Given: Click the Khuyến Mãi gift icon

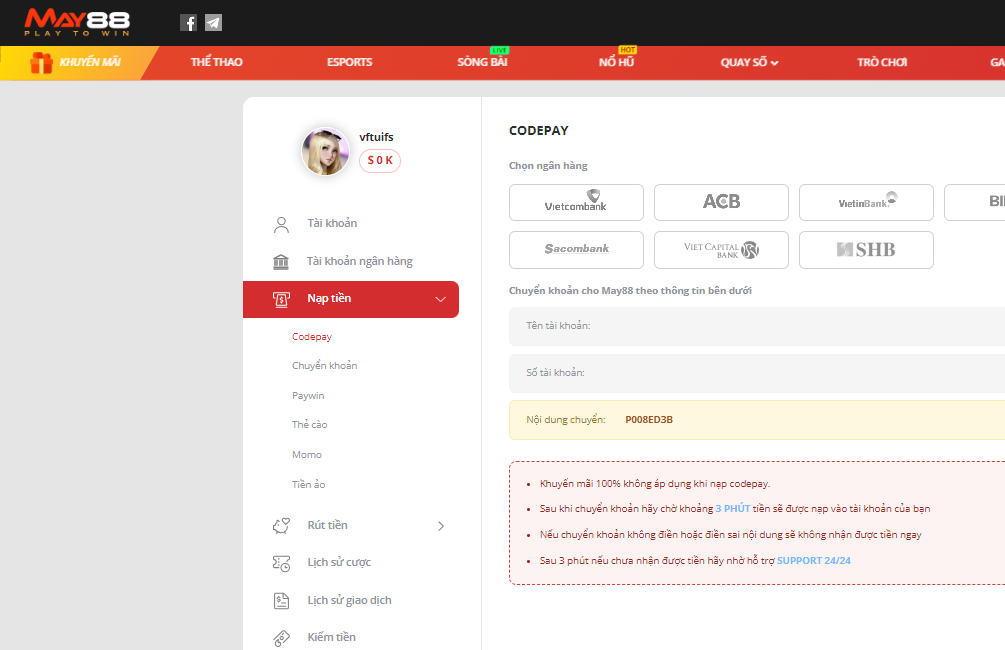Looking at the screenshot, I should [42, 62].
